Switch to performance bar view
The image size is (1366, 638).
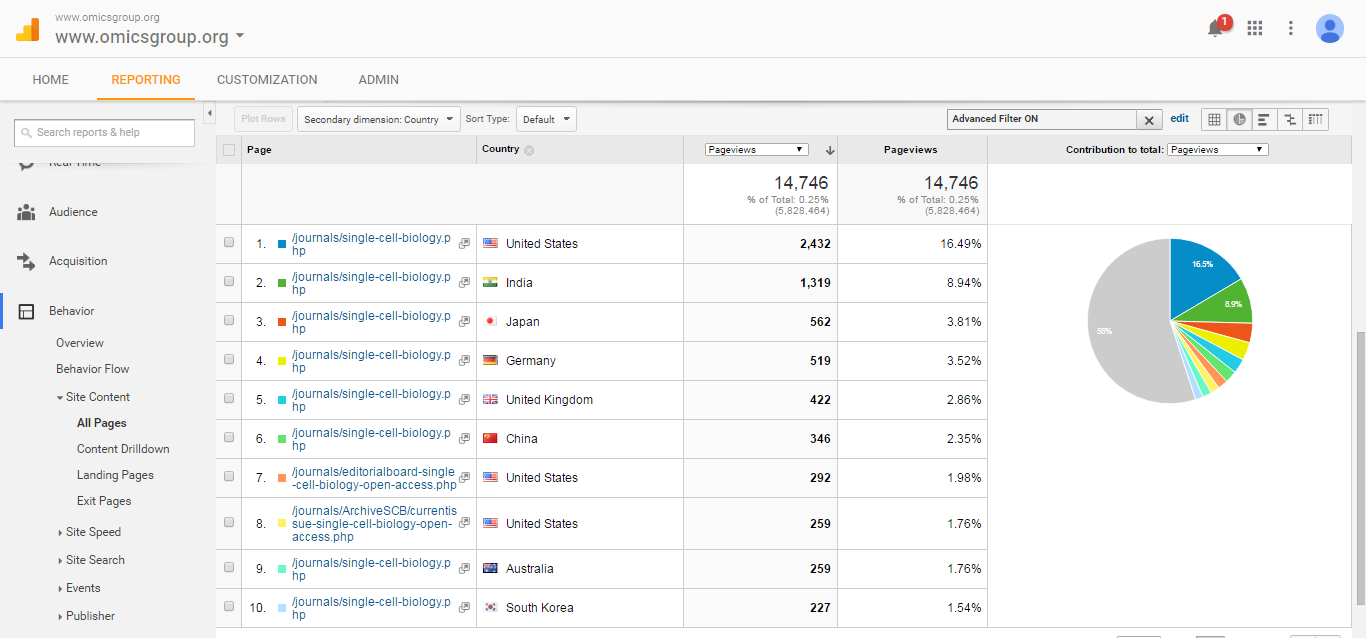click(x=1265, y=119)
